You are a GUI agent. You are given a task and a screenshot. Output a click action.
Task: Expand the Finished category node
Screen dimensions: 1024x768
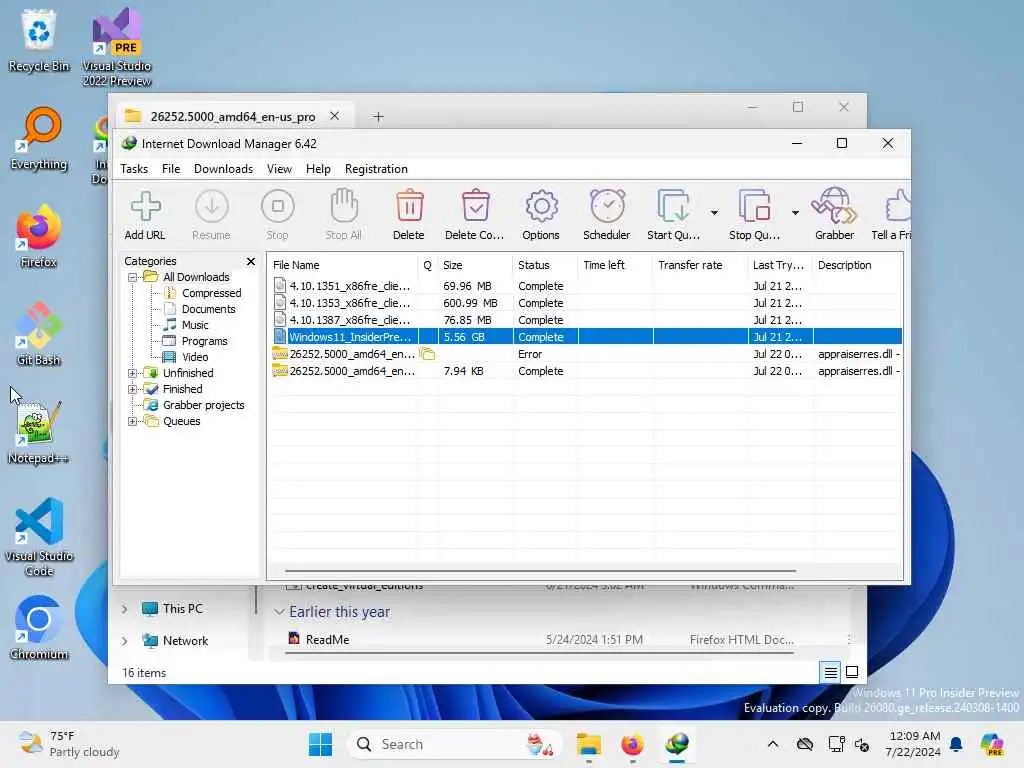coord(133,389)
